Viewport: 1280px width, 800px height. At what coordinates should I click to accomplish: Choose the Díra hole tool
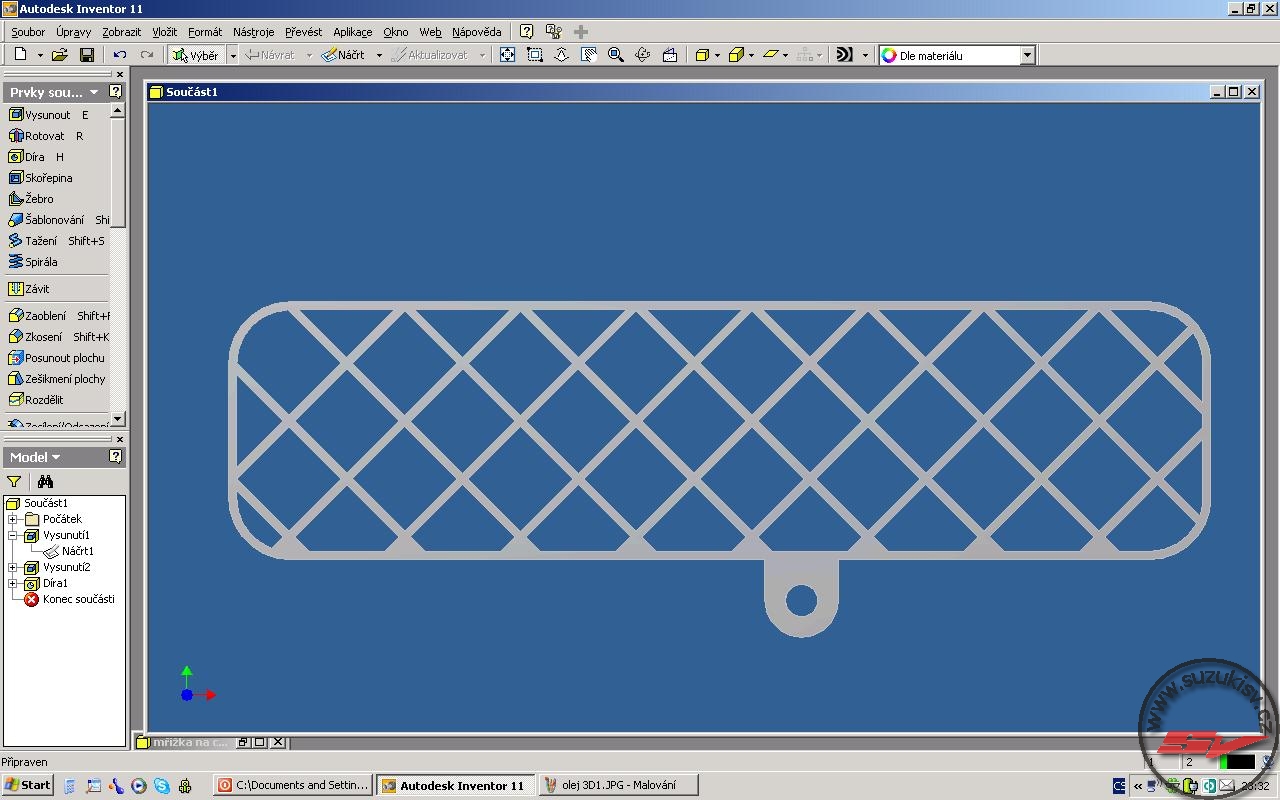(x=35, y=157)
